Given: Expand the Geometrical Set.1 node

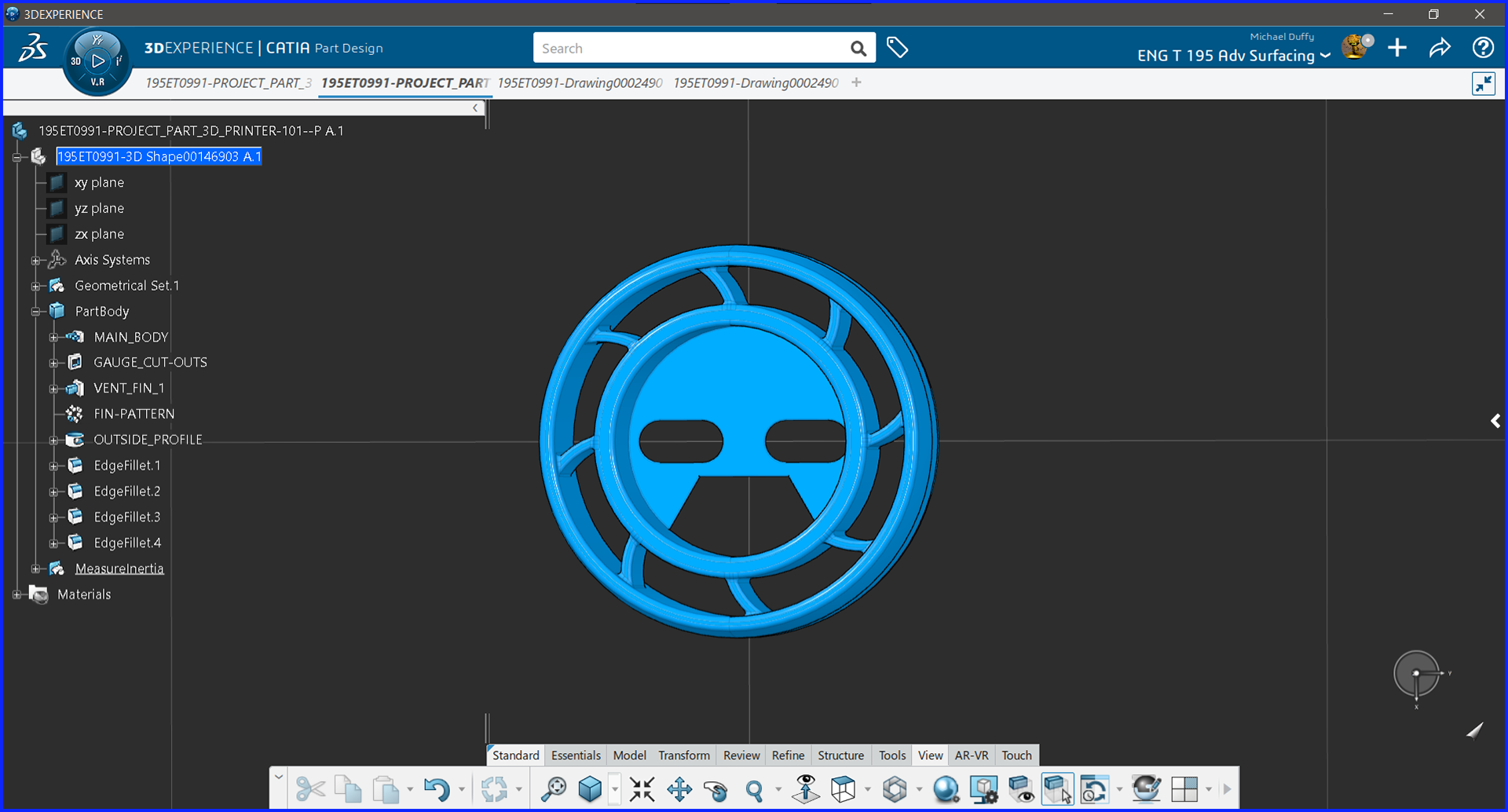Looking at the screenshot, I should 35,286.
